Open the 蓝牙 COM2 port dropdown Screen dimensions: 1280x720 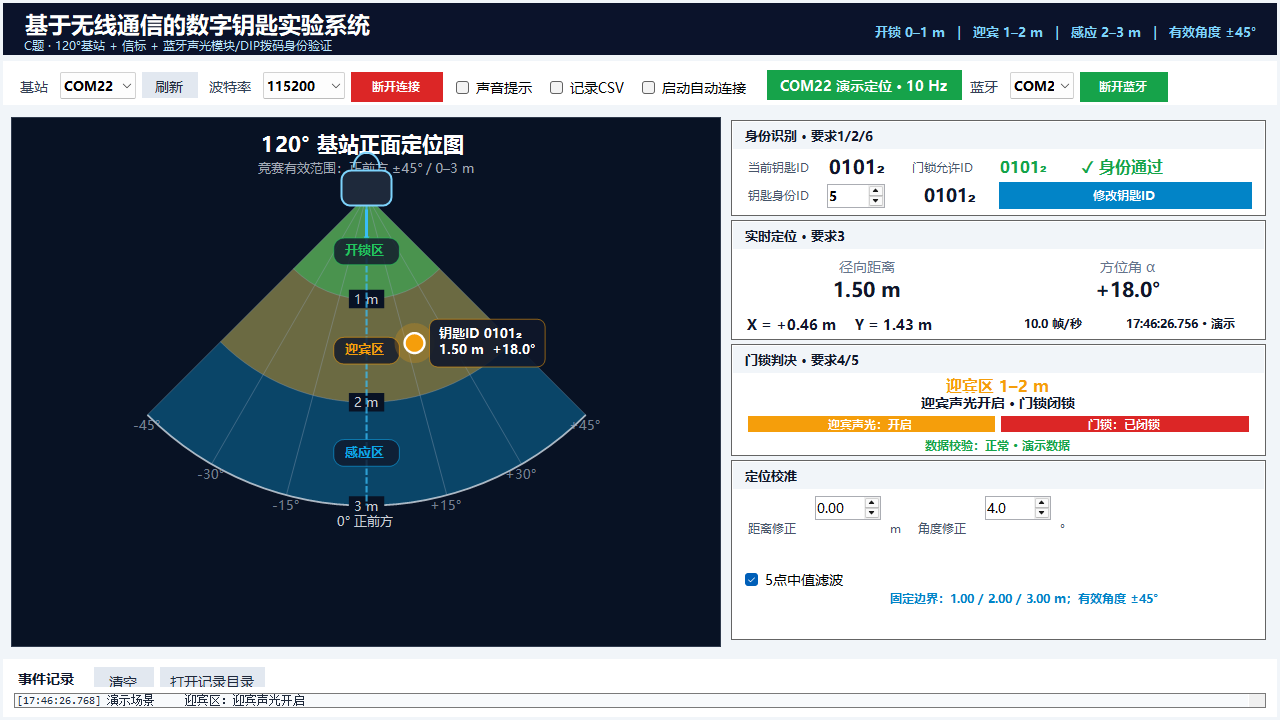point(1042,86)
